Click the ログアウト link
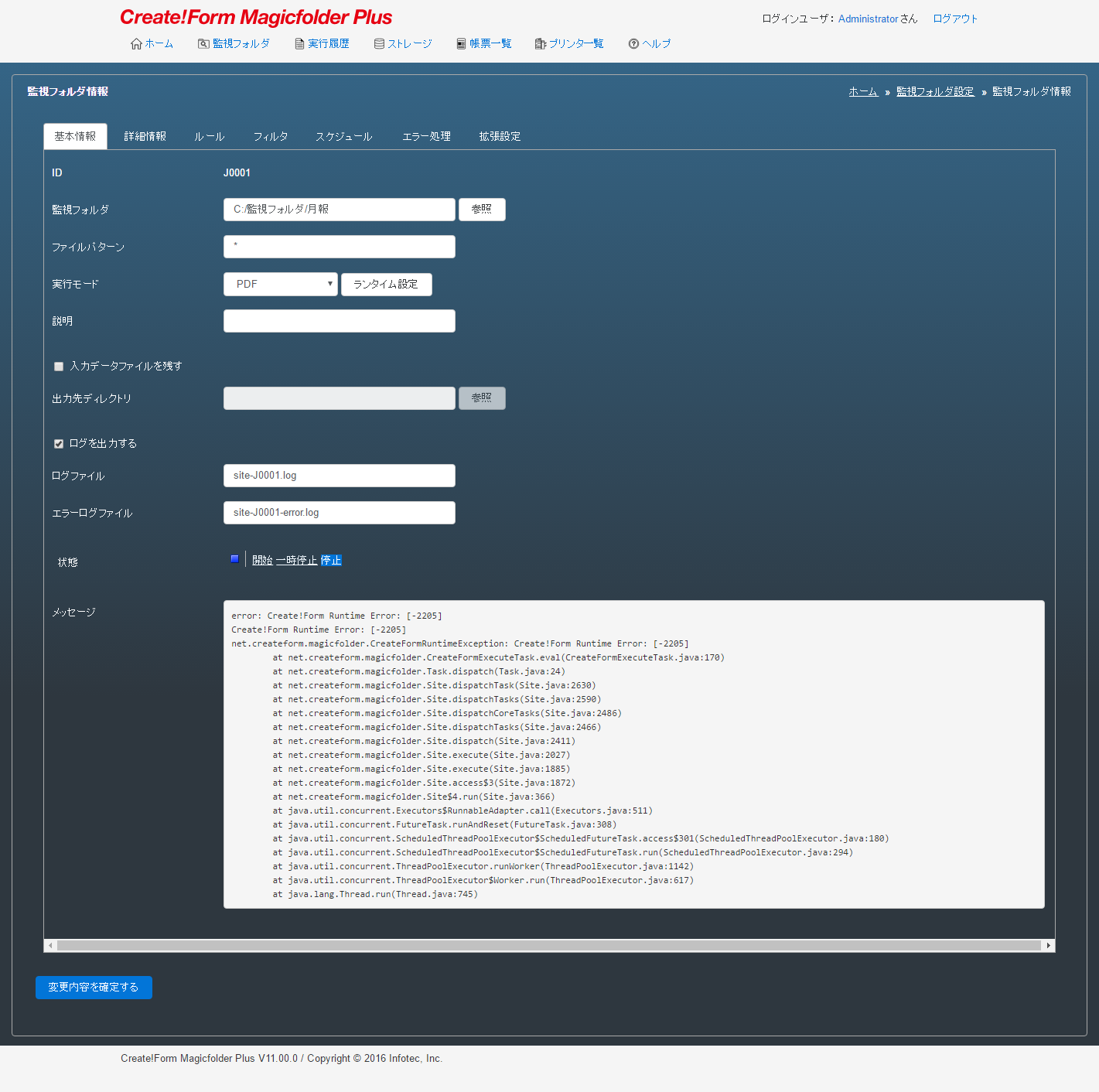 click(x=955, y=19)
